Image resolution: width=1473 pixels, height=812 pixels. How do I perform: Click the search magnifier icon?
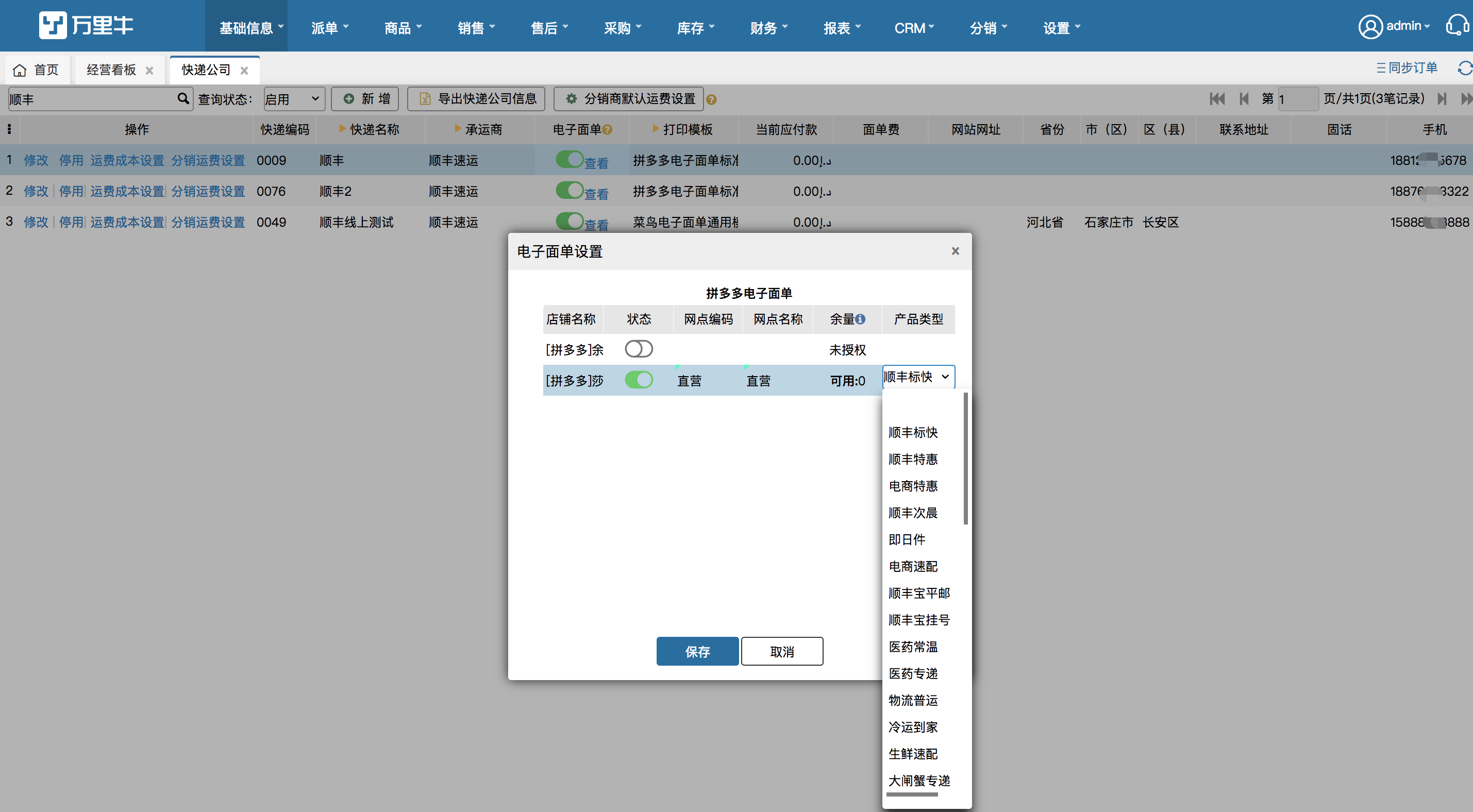pyautogui.click(x=183, y=98)
